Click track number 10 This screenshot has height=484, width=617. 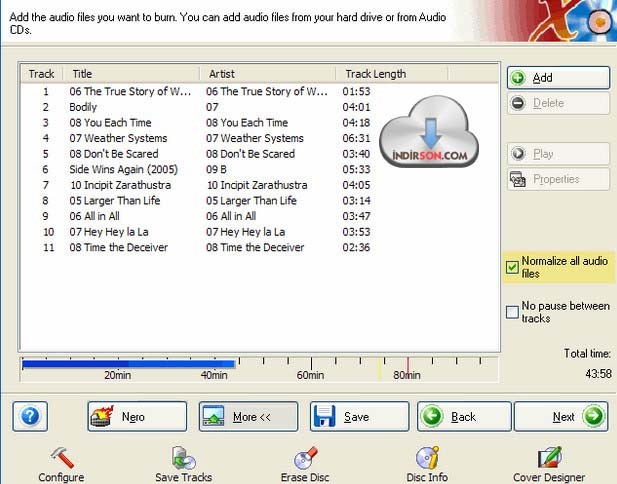click(x=48, y=232)
